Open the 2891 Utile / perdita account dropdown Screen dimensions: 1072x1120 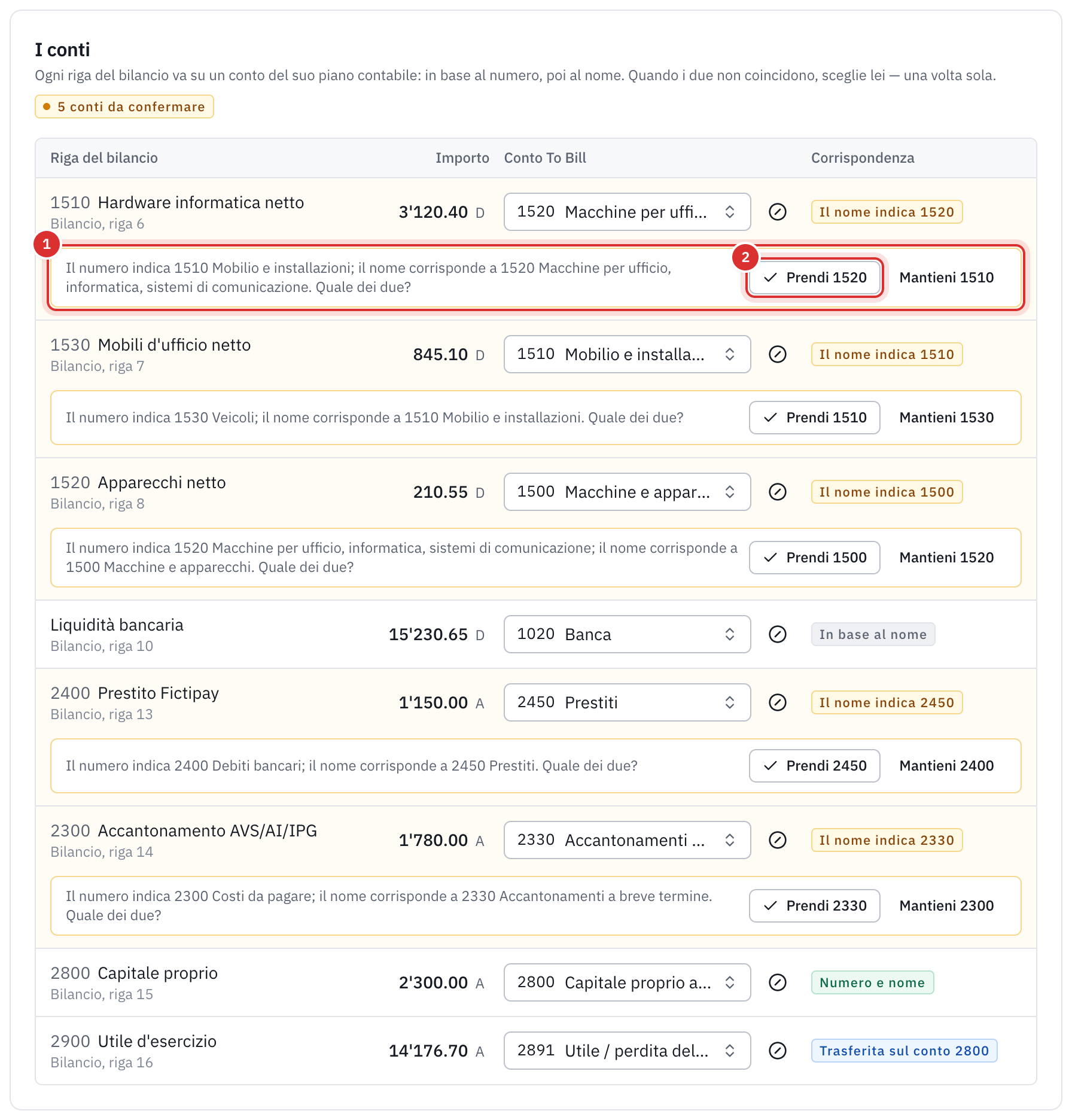627,1051
